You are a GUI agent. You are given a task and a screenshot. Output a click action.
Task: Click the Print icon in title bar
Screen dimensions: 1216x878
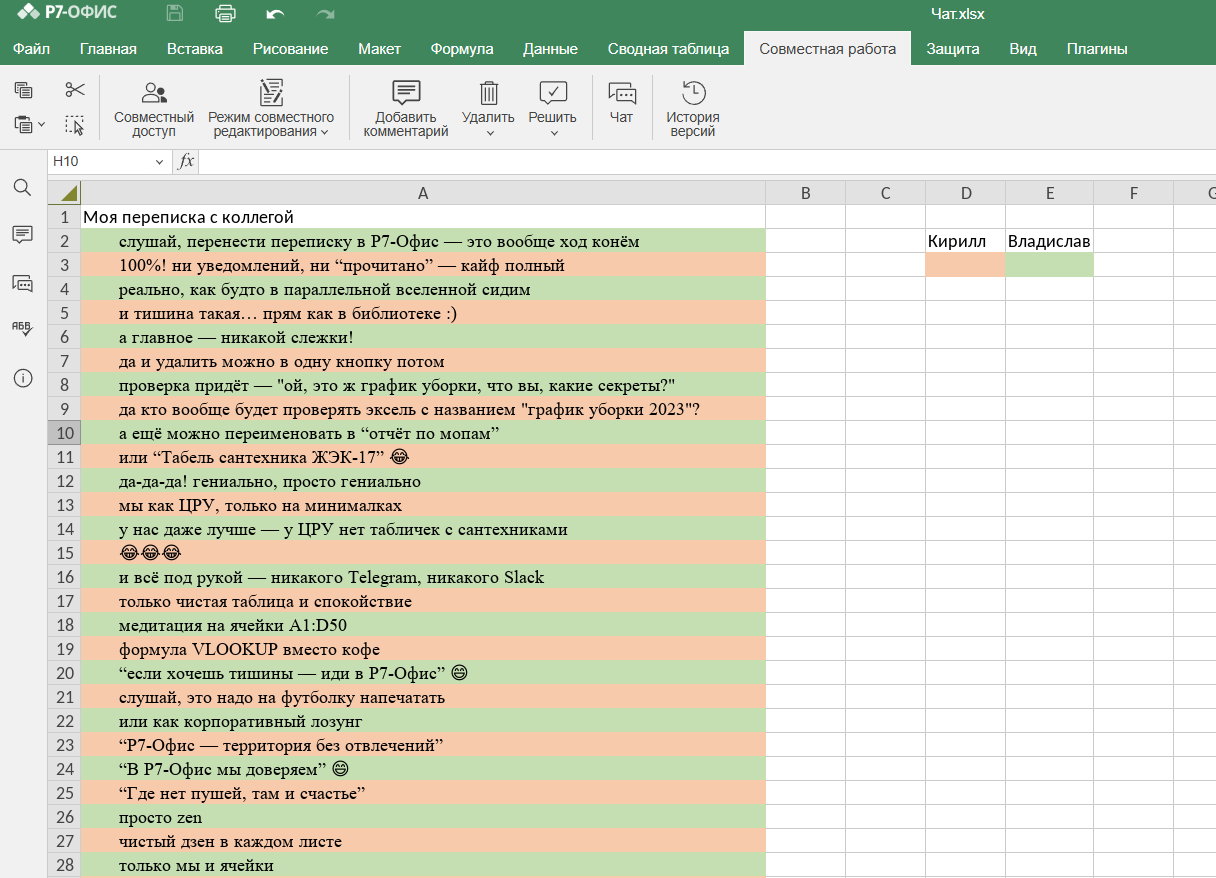coord(226,14)
